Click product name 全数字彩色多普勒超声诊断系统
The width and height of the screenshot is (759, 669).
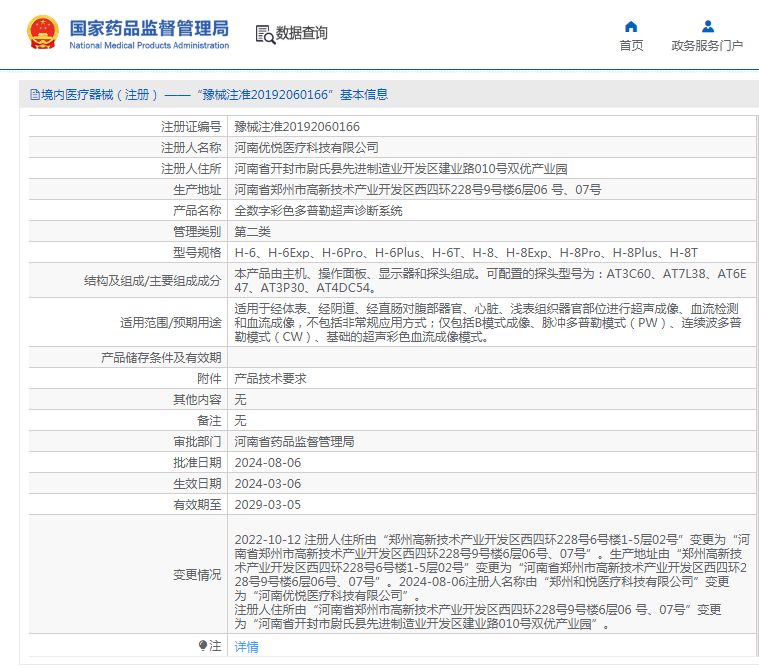pyautogui.click(x=319, y=211)
